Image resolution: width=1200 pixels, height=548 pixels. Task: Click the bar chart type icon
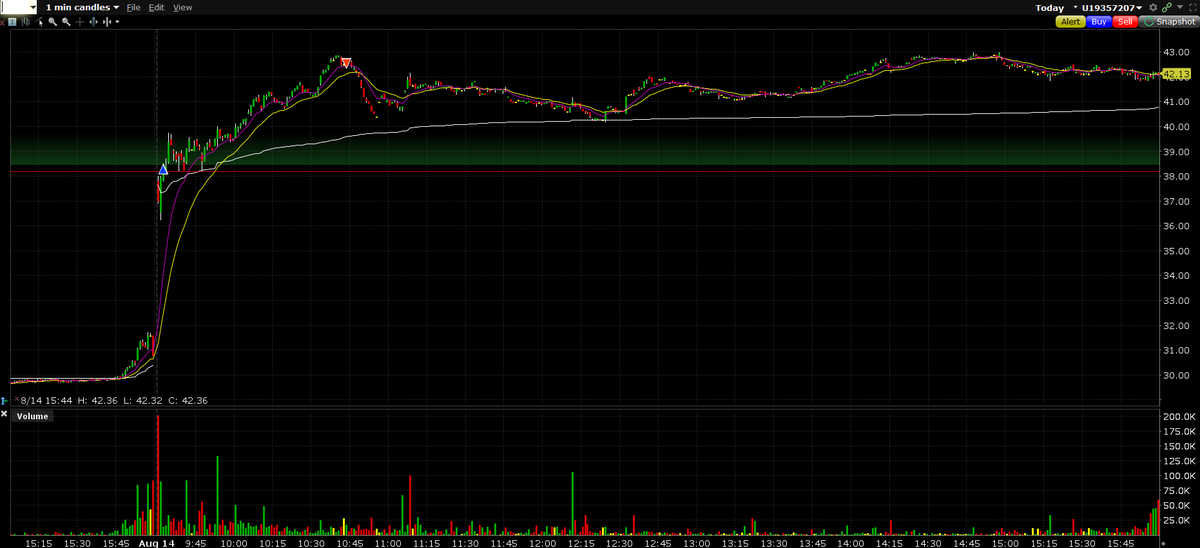pyautogui.click(x=26, y=22)
